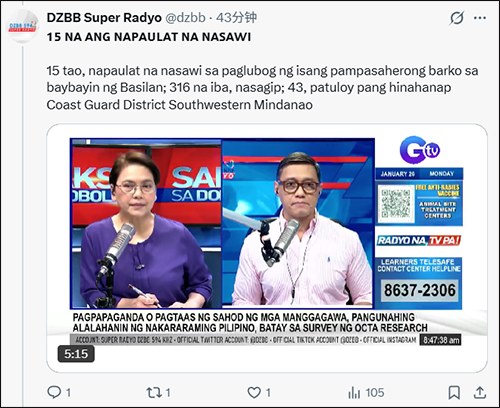Like the tweet with heart icon
The image size is (500, 408).
point(254,393)
